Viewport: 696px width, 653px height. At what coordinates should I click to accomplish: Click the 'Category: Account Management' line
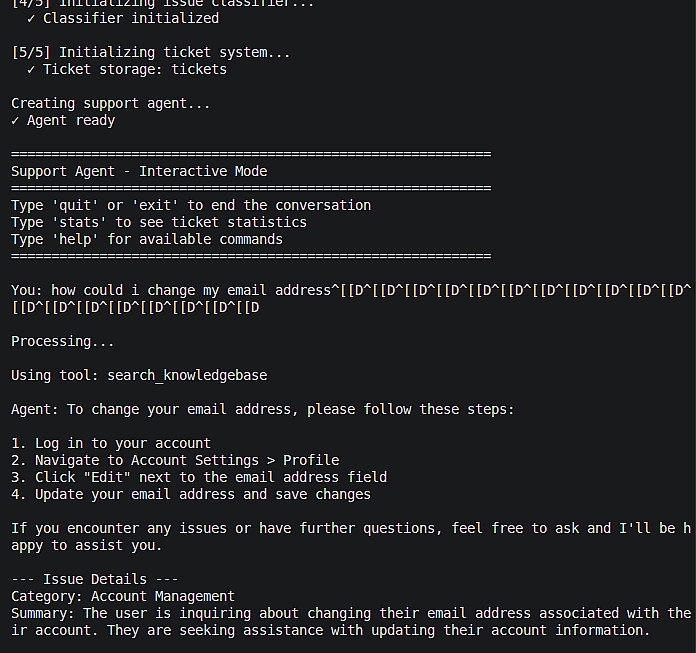[123, 596]
